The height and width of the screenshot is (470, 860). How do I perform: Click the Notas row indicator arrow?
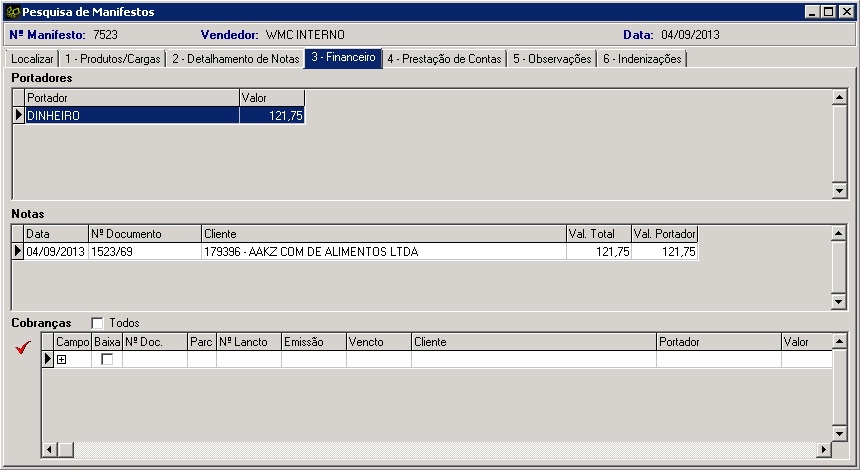[x=18, y=252]
